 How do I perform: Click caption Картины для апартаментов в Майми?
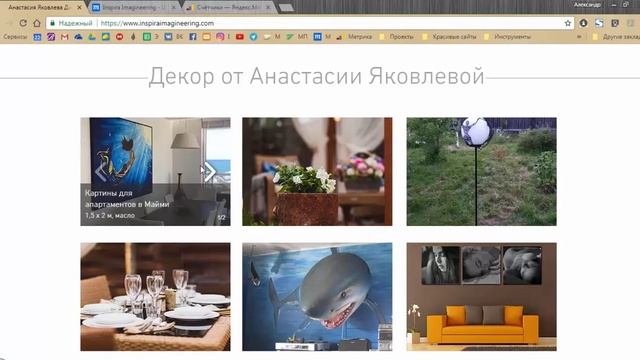127,198
